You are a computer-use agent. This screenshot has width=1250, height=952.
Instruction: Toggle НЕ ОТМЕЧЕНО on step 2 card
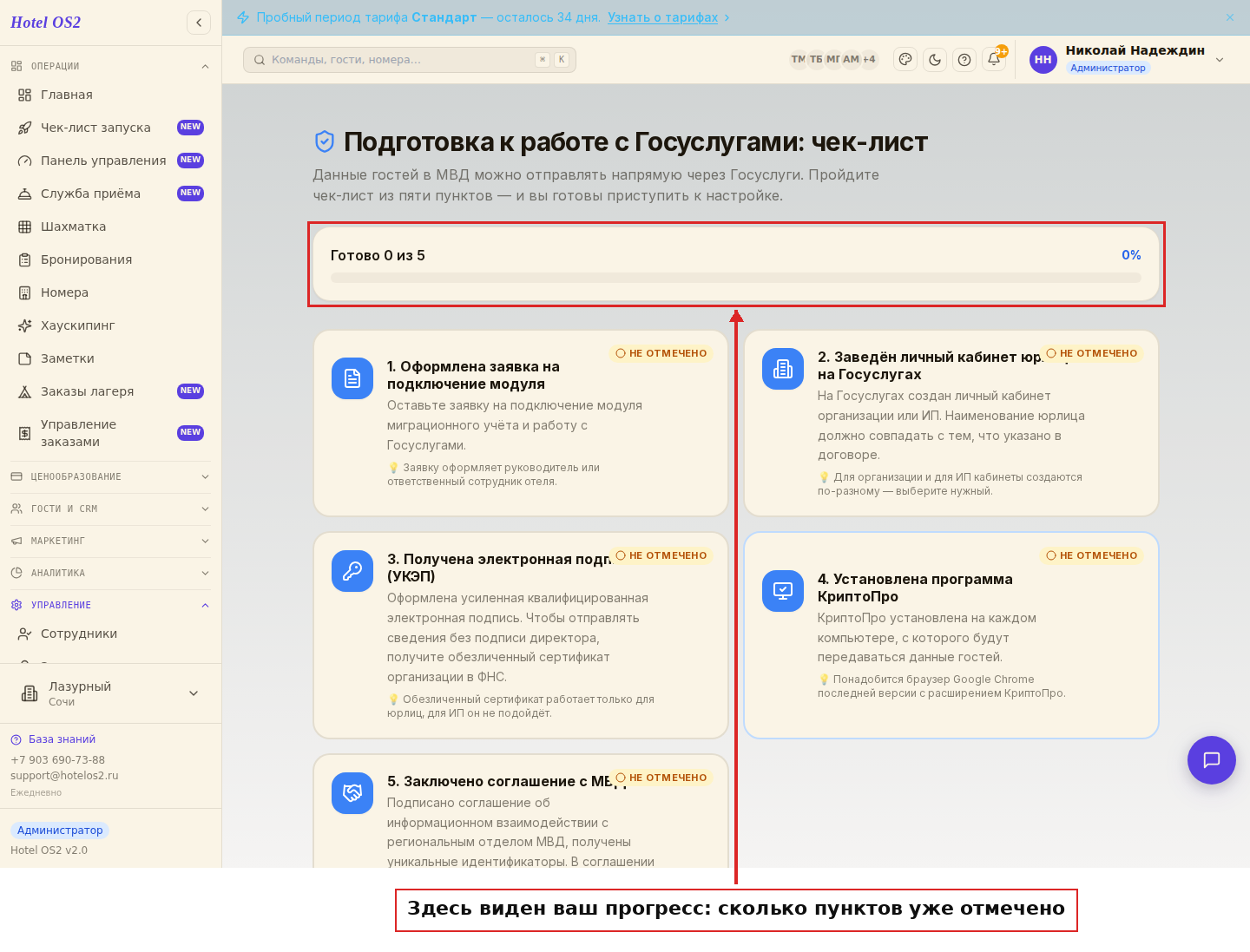pyautogui.click(x=1092, y=353)
